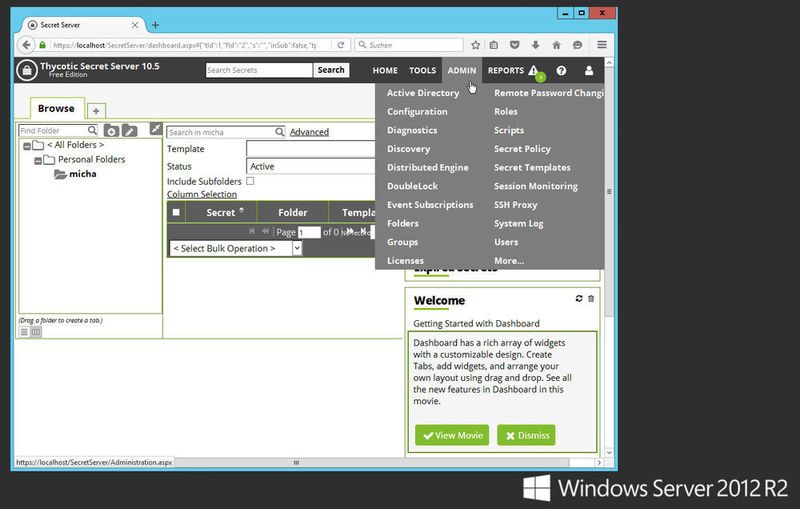Reload the page with the refresh icon
800x509 pixels.
[x=340, y=45]
